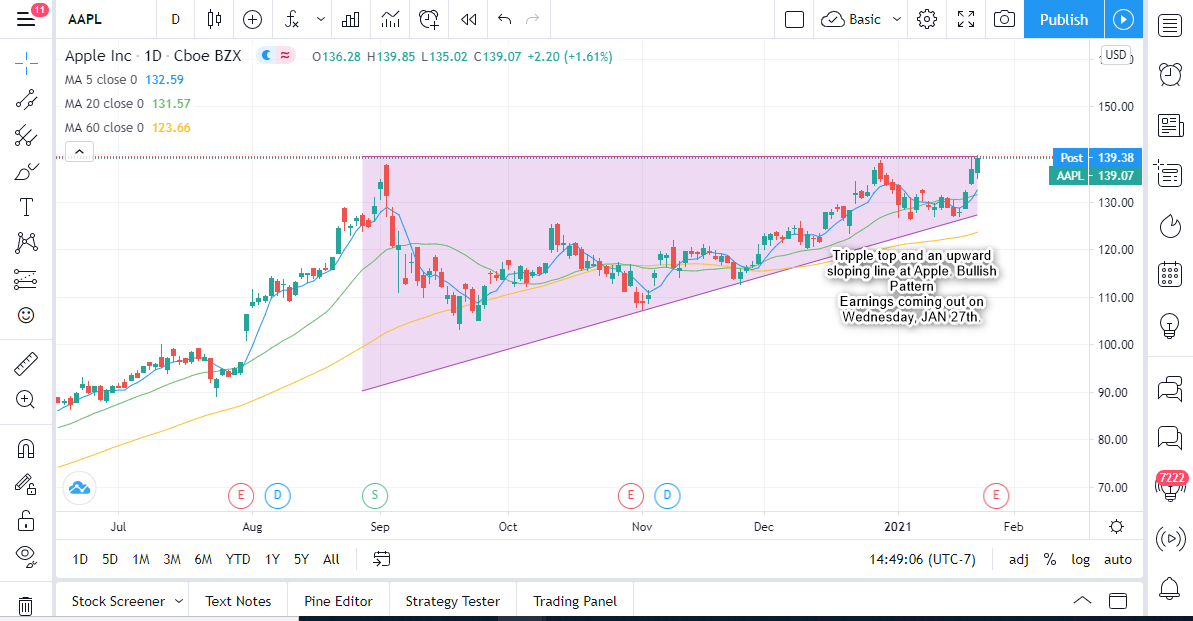Open the hamburger main menu
Viewport: 1193px width, 621px height.
(26, 19)
